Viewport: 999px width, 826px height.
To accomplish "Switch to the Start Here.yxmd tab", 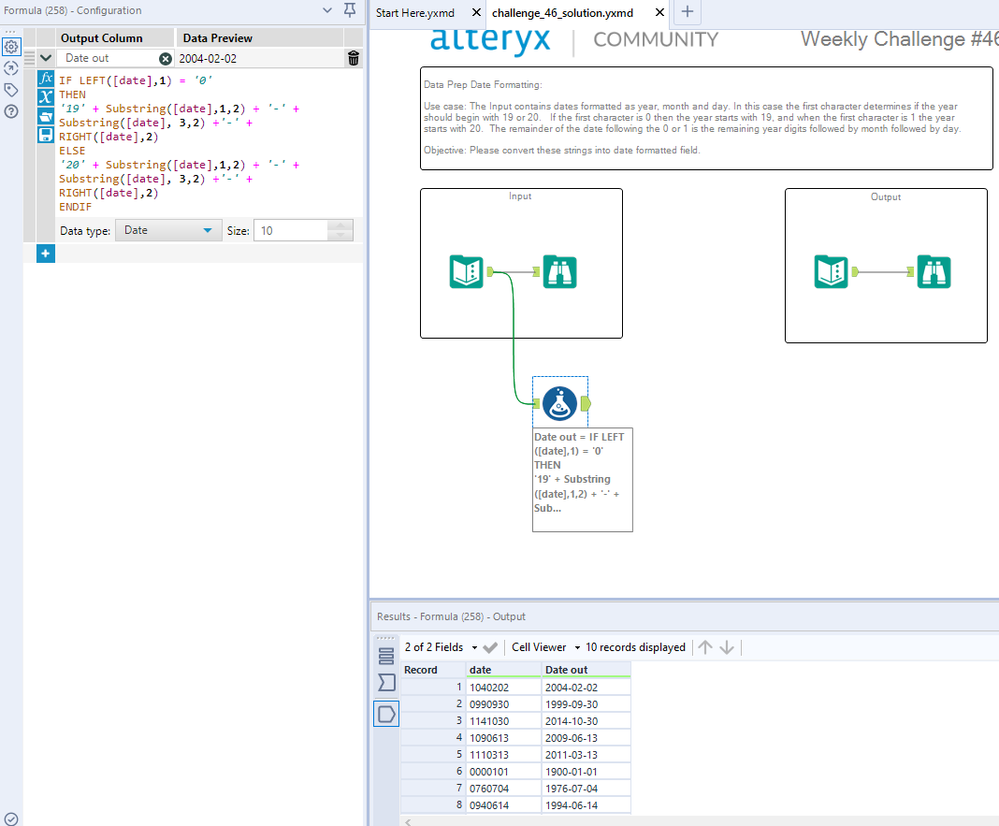I will [415, 12].
